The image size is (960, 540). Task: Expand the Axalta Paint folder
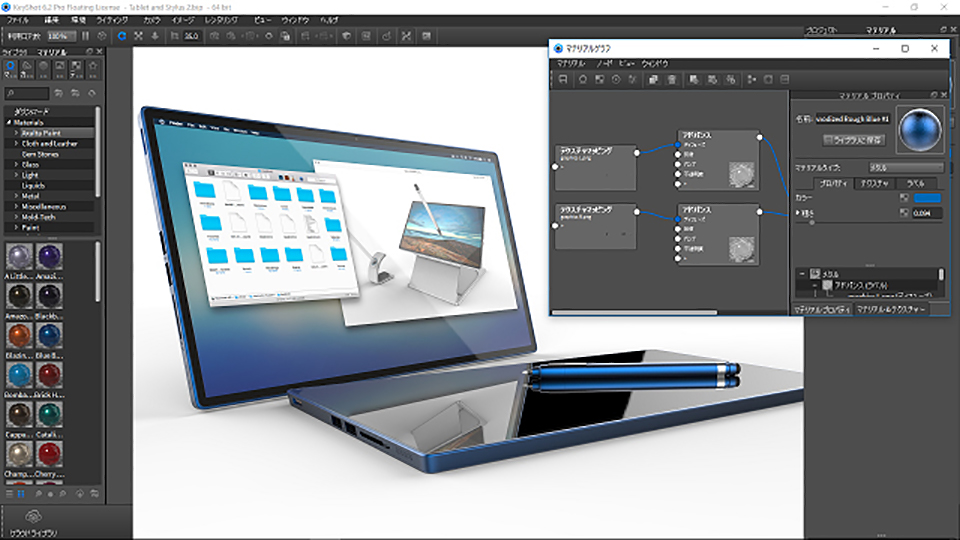[x=16, y=133]
